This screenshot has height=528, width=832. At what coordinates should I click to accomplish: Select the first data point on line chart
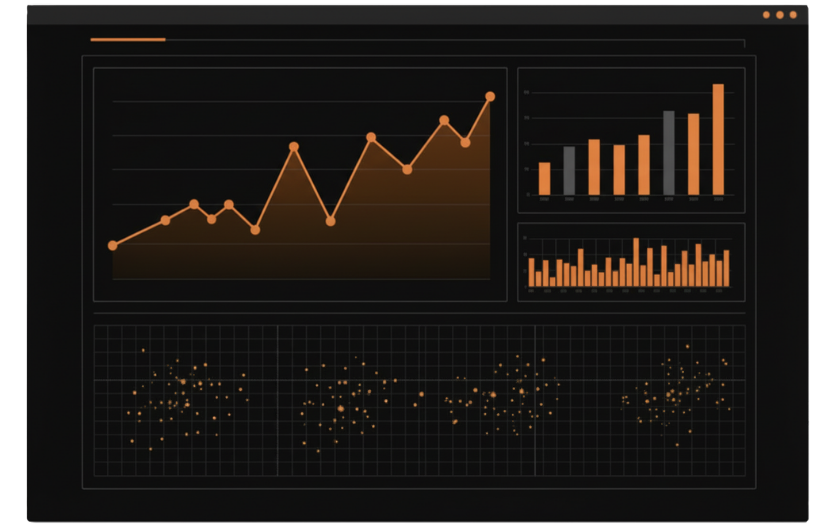[x=113, y=245]
